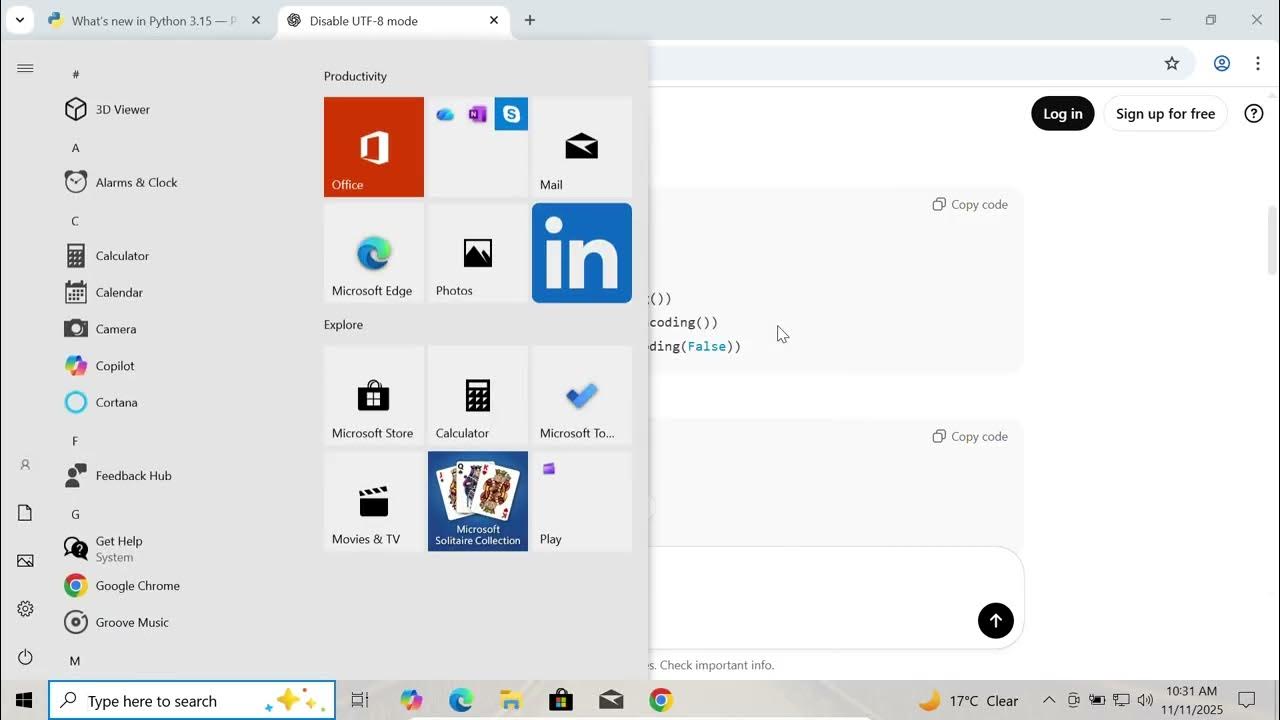Open Settings gear in Start sidebar

(x=26, y=609)
